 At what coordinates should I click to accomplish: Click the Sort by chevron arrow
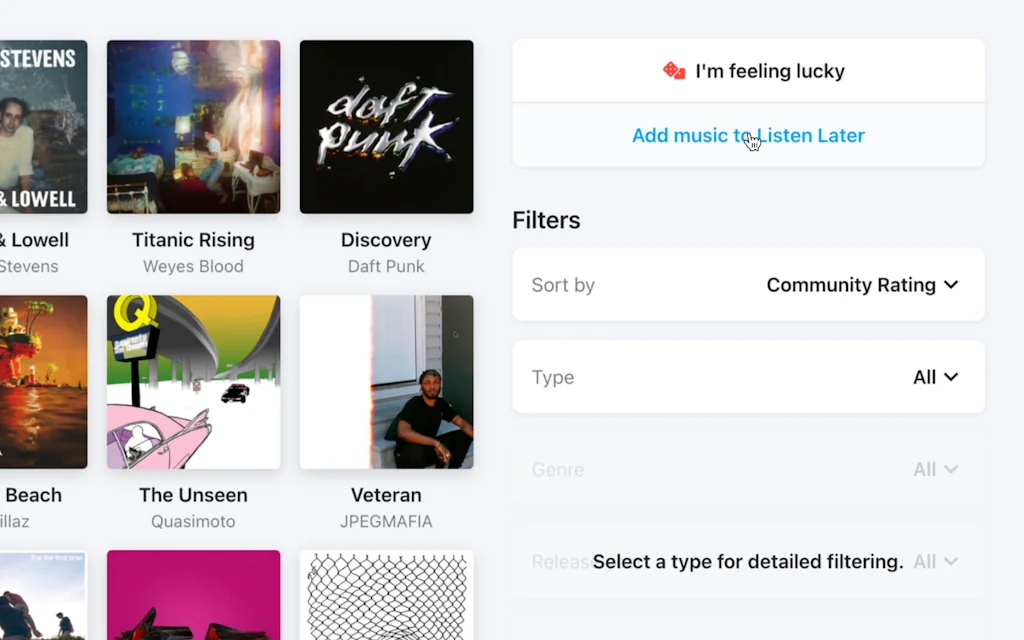[x=950, y=285]
